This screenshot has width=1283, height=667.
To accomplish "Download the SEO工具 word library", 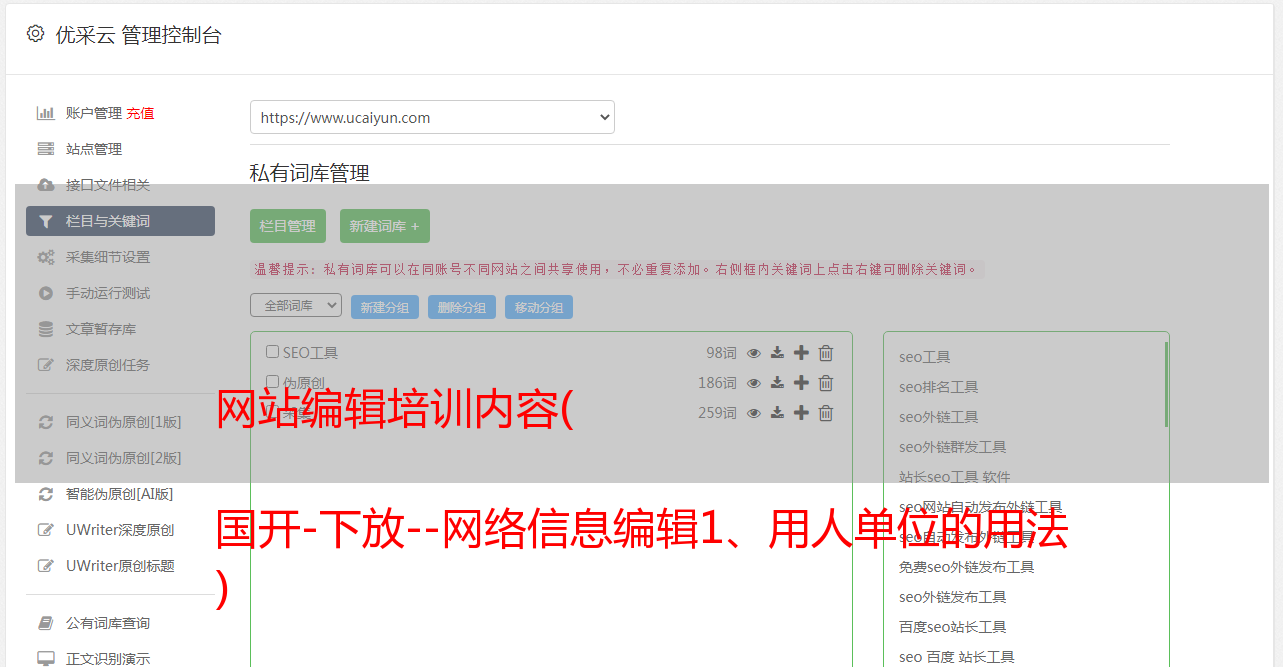I will click(x=777, y=353).
